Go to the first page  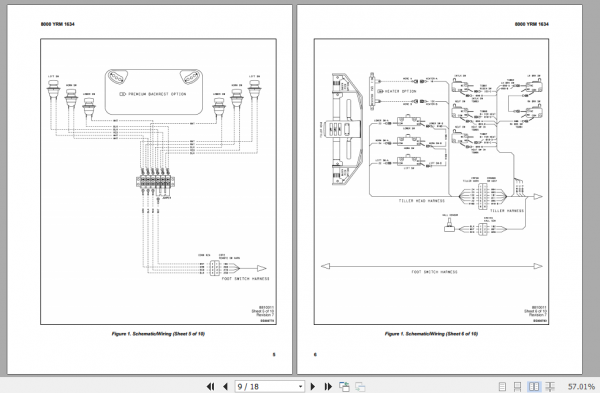click(210, 386)
